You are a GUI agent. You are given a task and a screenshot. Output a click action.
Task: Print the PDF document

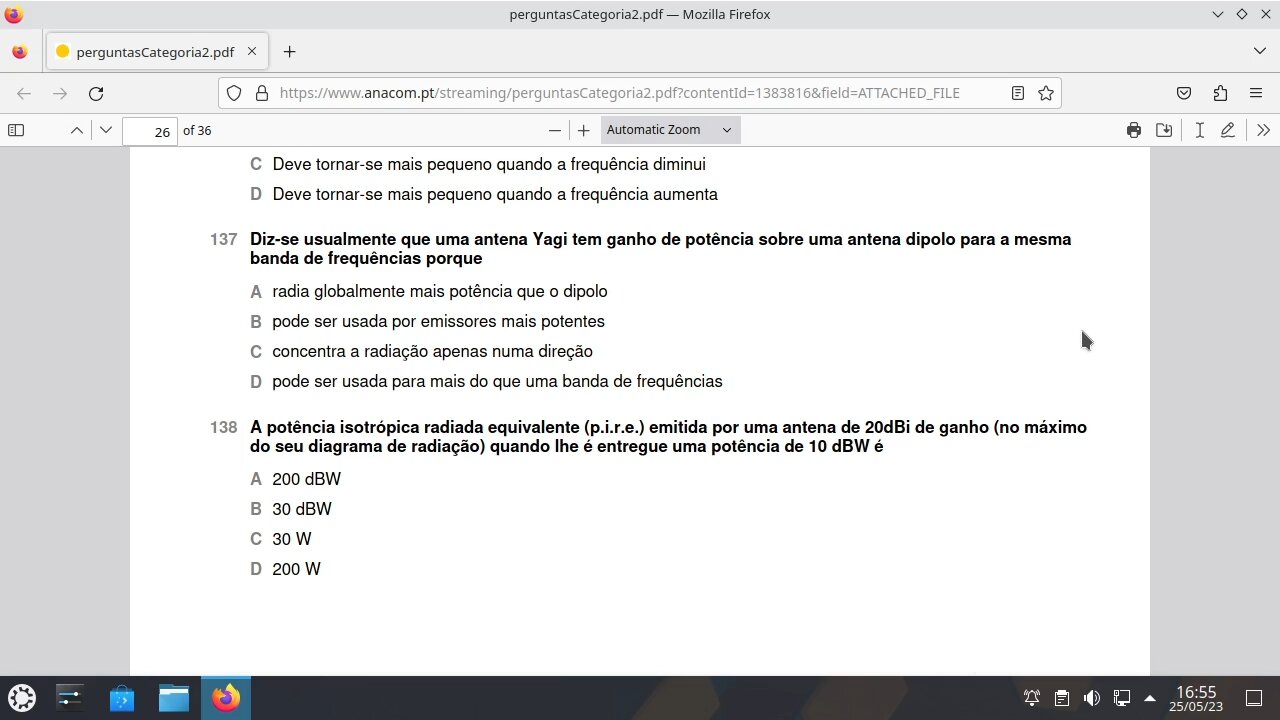pyautogui.click(x=1133, y=130)
